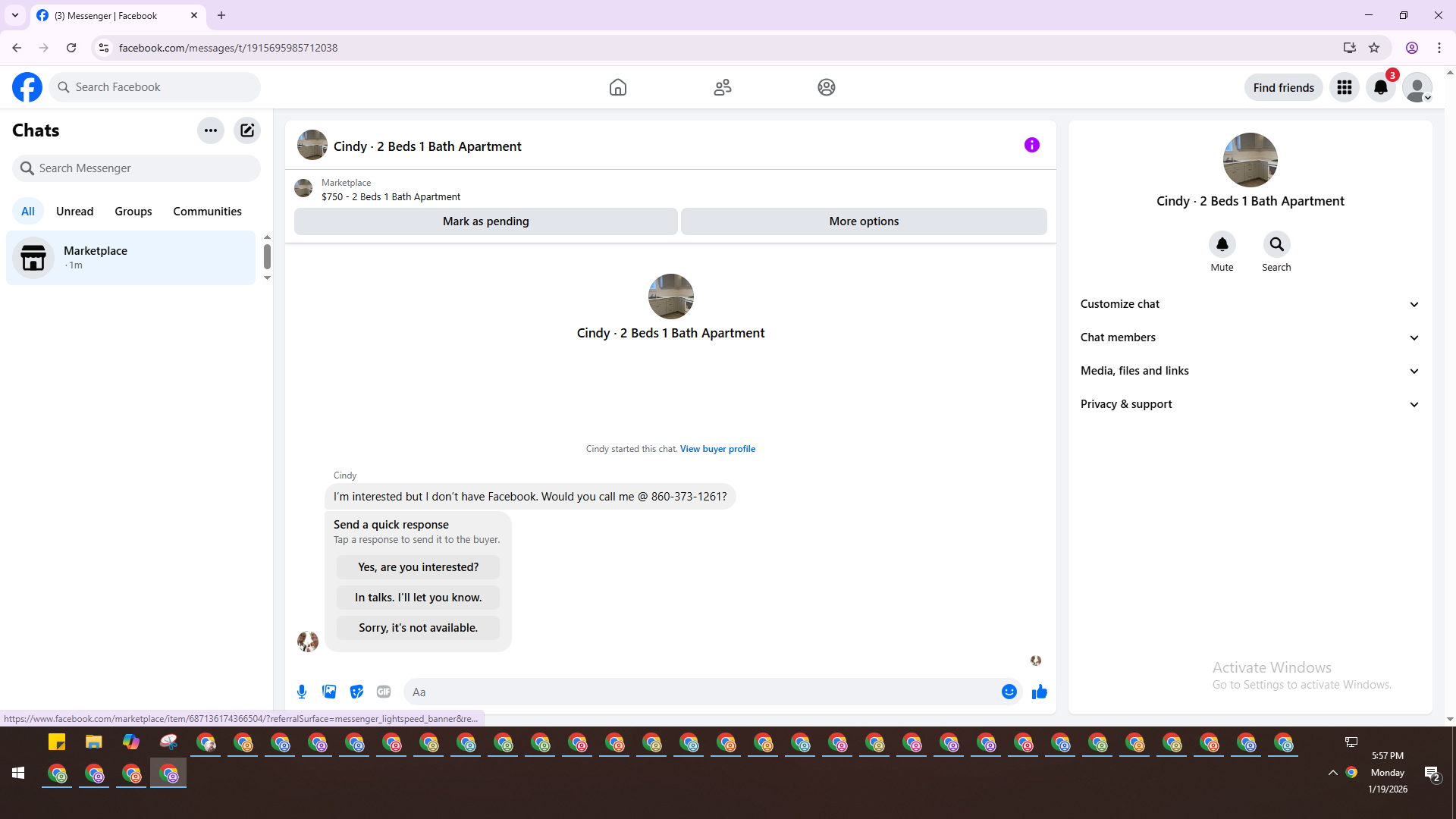This screenshot has height=819, width=1456.
Task: Click the chat list scrollbar thumb
Action: point(267,256)
